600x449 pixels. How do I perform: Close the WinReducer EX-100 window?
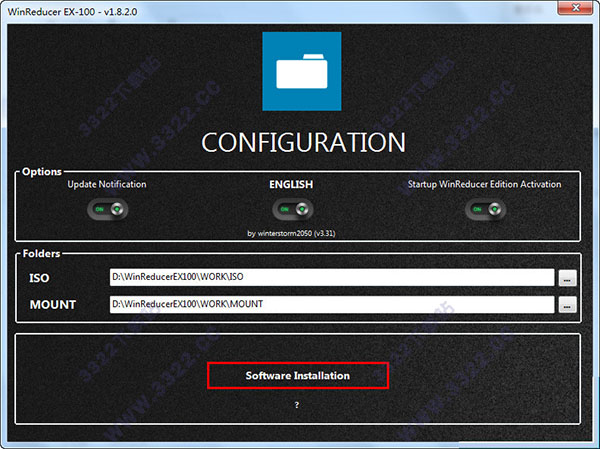coord(575,8)
